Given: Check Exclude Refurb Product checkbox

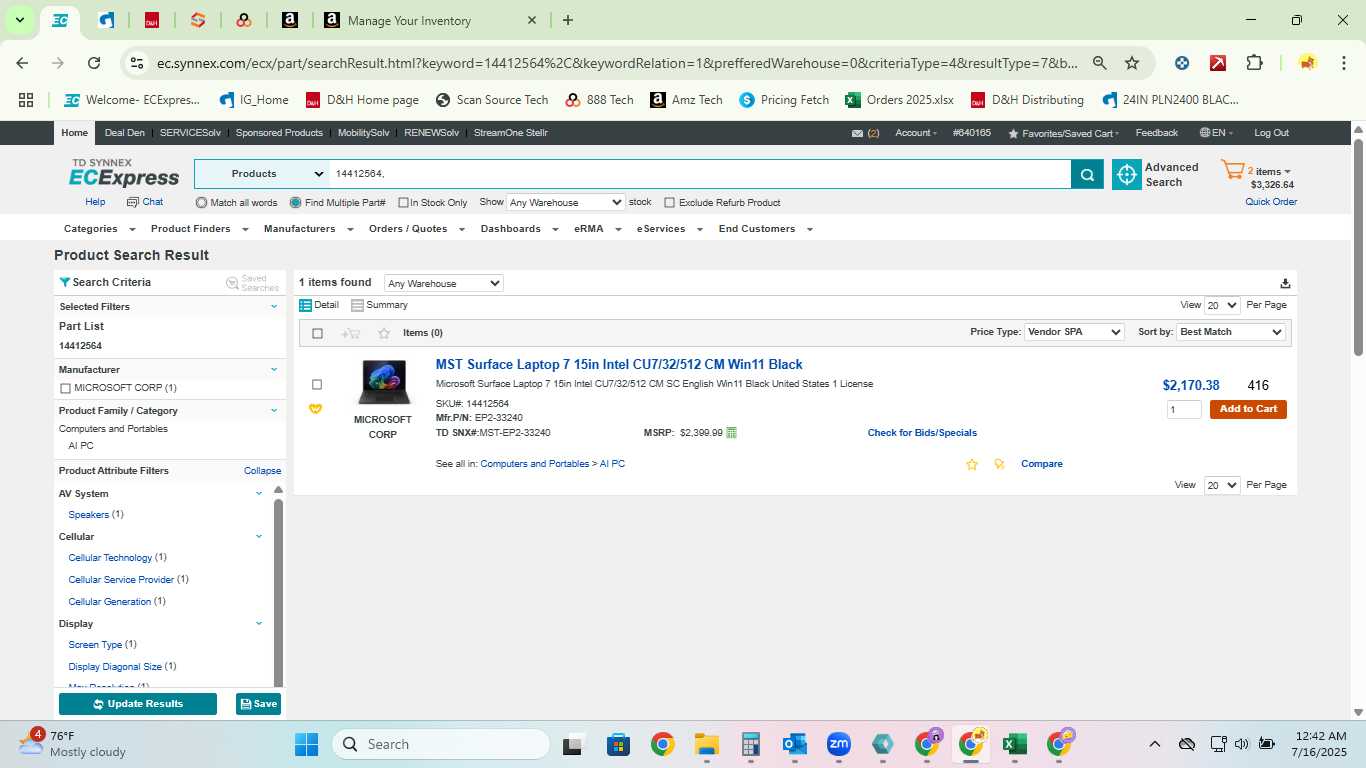Looking at the screenshot, I should click(x=670, y=203).
